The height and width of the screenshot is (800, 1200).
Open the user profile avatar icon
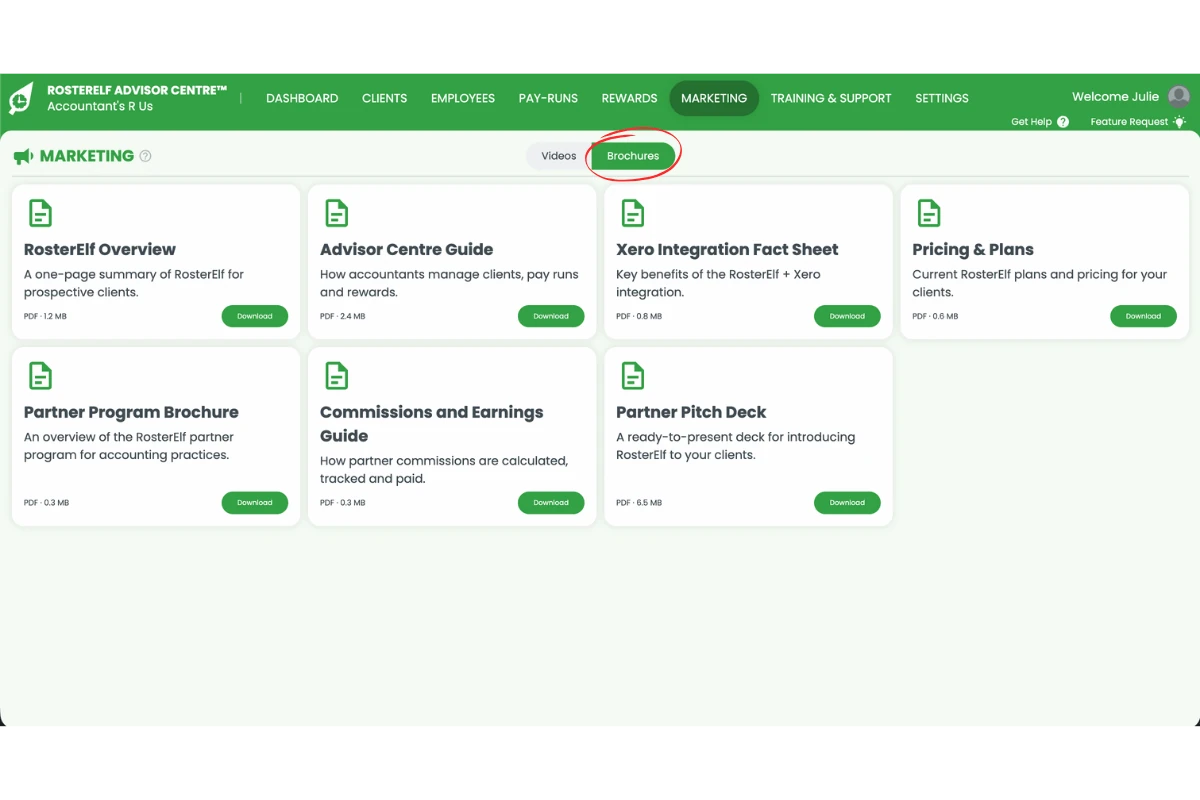(x=1179, y=97)
